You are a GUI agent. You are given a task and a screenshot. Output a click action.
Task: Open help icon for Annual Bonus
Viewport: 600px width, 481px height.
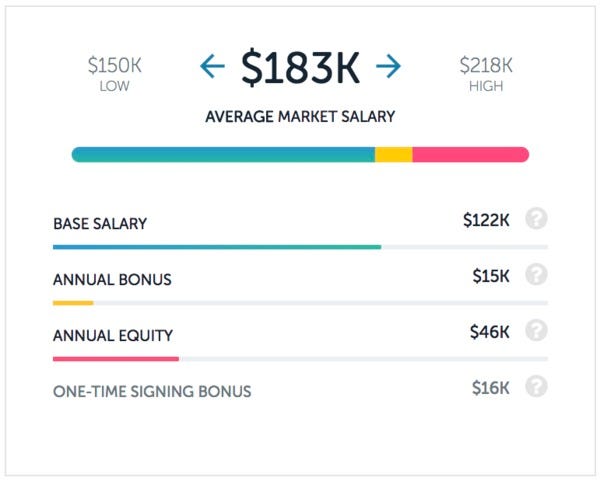coord(536,275)
